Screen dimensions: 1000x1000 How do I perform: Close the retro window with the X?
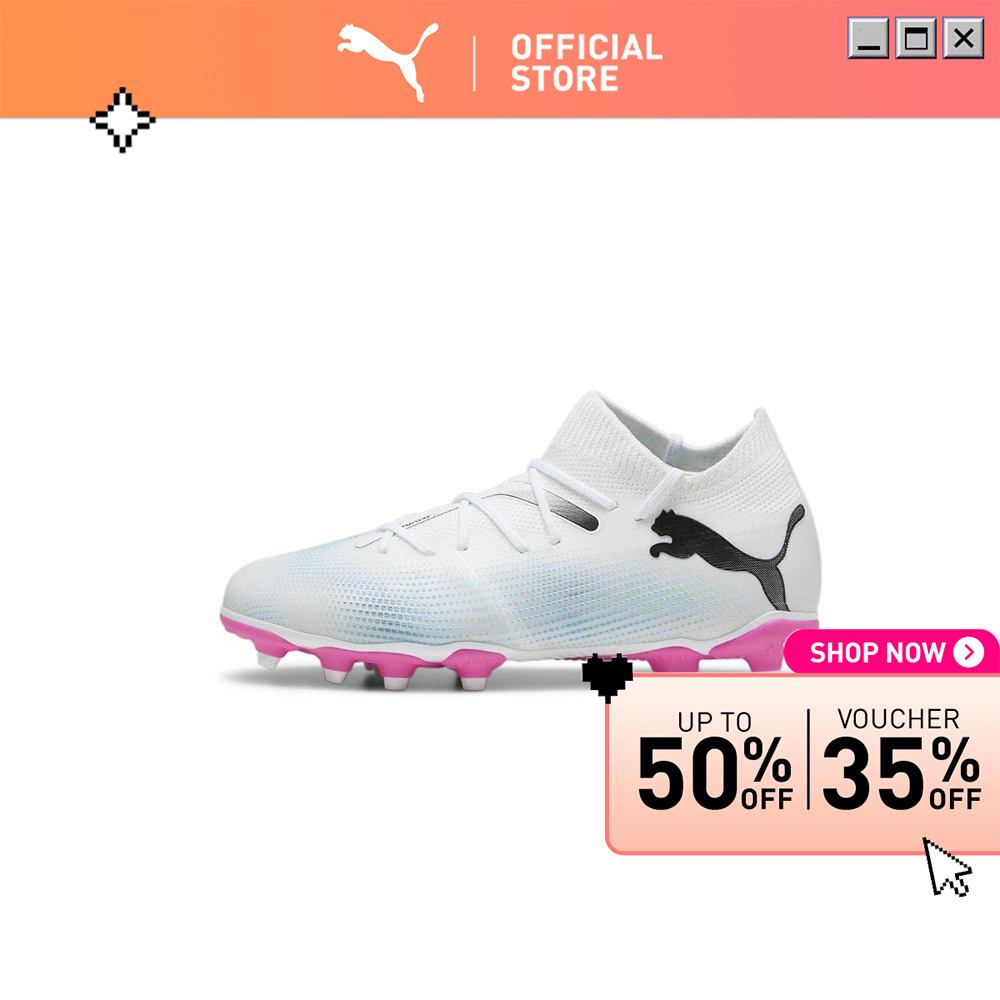[x=964, y=38]
